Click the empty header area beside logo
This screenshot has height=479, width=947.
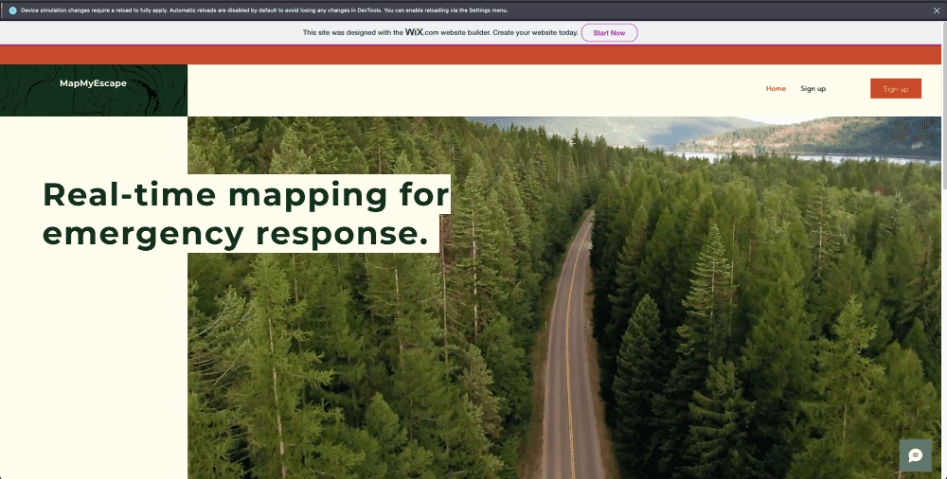(470, 90)
